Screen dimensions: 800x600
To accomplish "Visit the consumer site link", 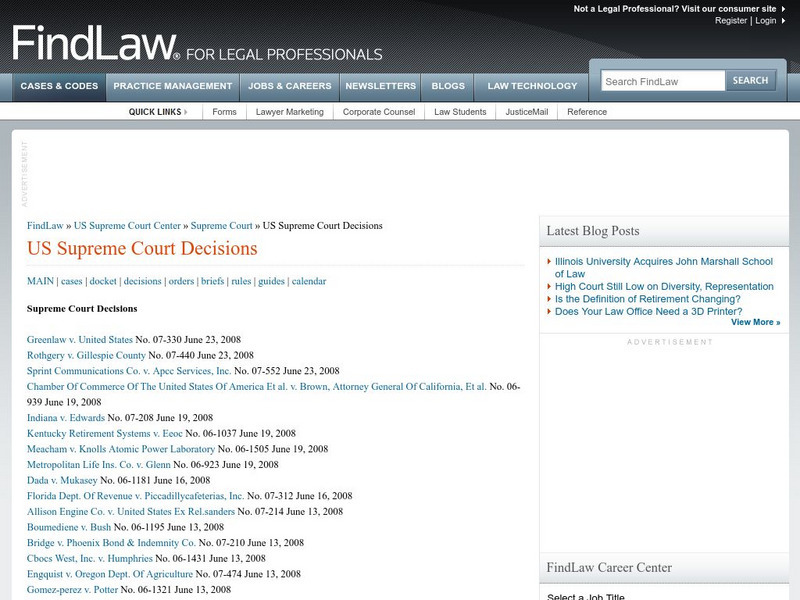I will tap(674, 9).
